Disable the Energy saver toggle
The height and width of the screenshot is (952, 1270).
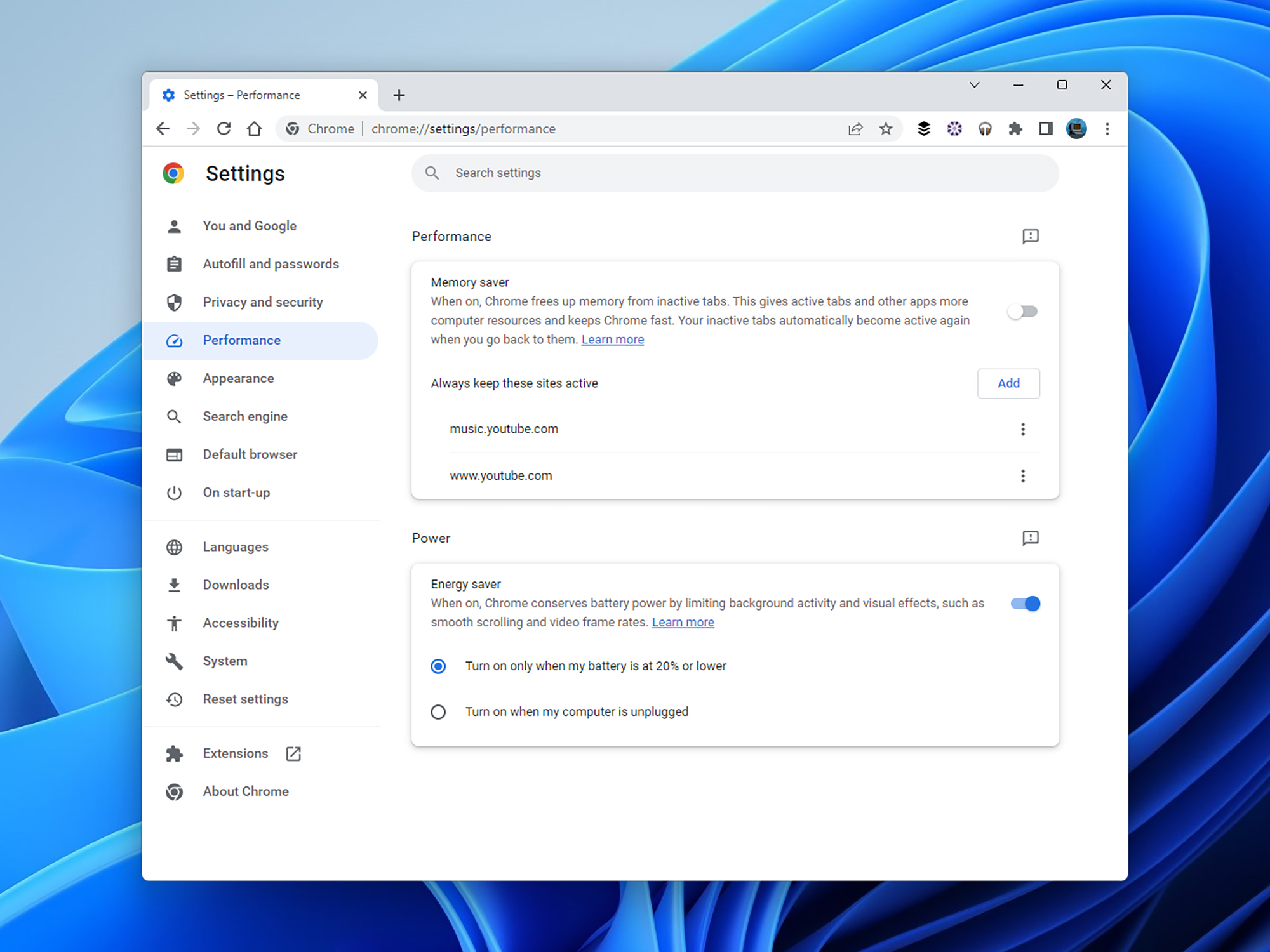pyautogui.click(x=1025, y=604)
